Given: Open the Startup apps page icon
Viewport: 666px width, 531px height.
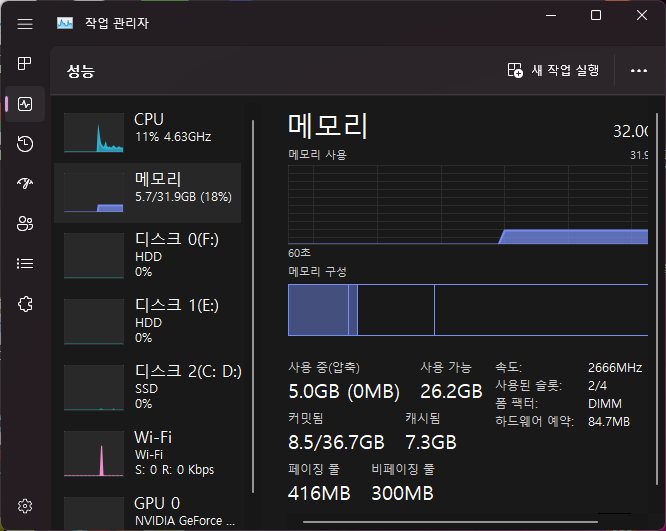Looking at the screenshot, I should coord(25,184).
